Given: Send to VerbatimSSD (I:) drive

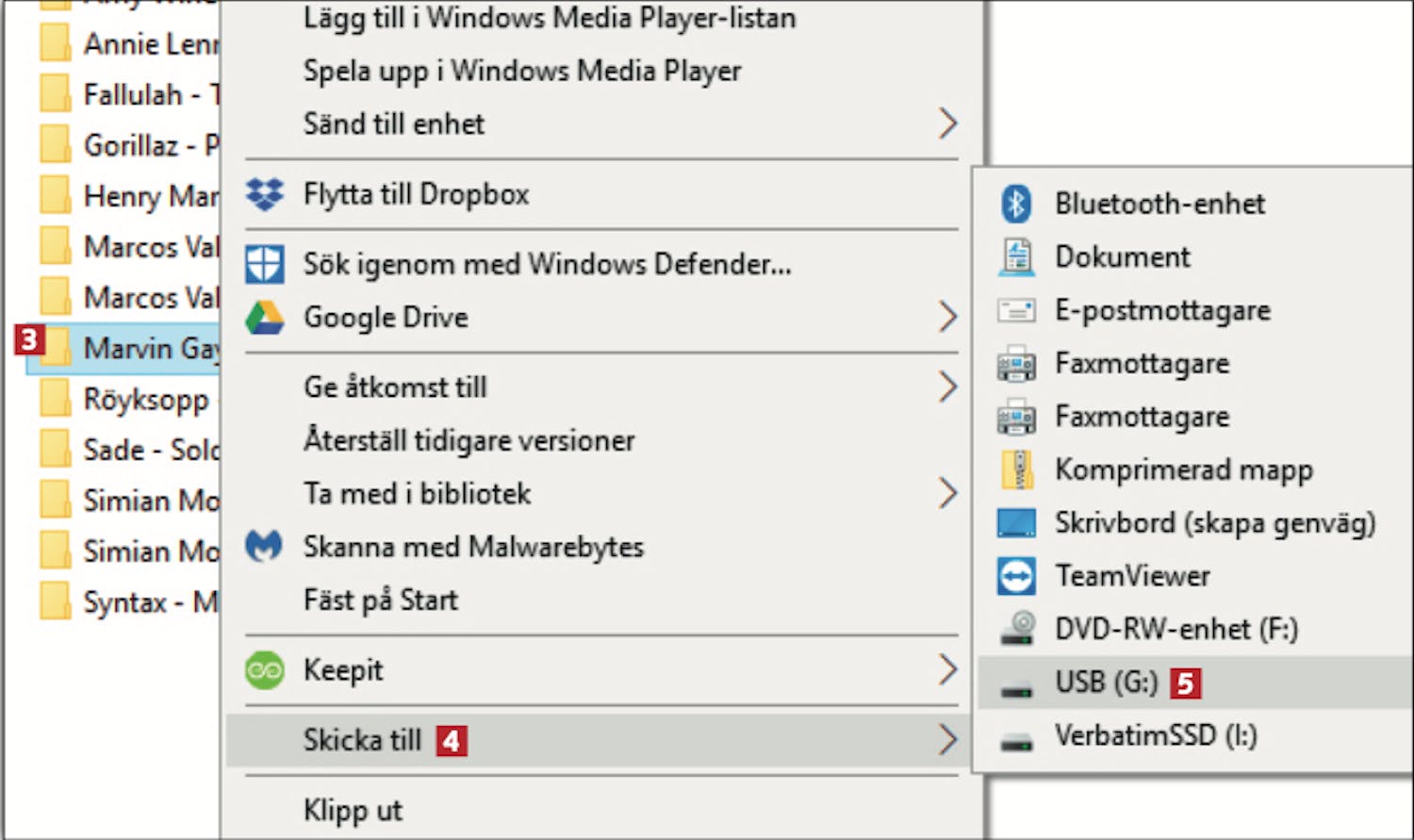Looking at the screenshot, I should (1155, 735).
